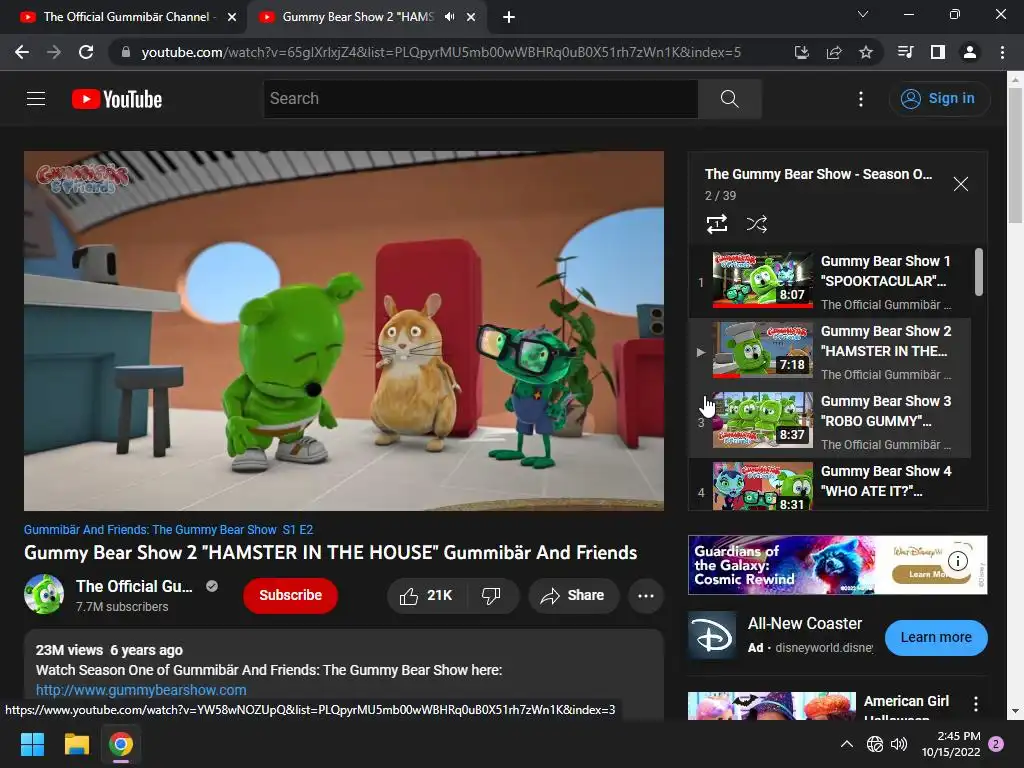Subscribe to The Official Gummibär channel
The height and width of the screenshot is (768, 1024).
pos(291,596)
